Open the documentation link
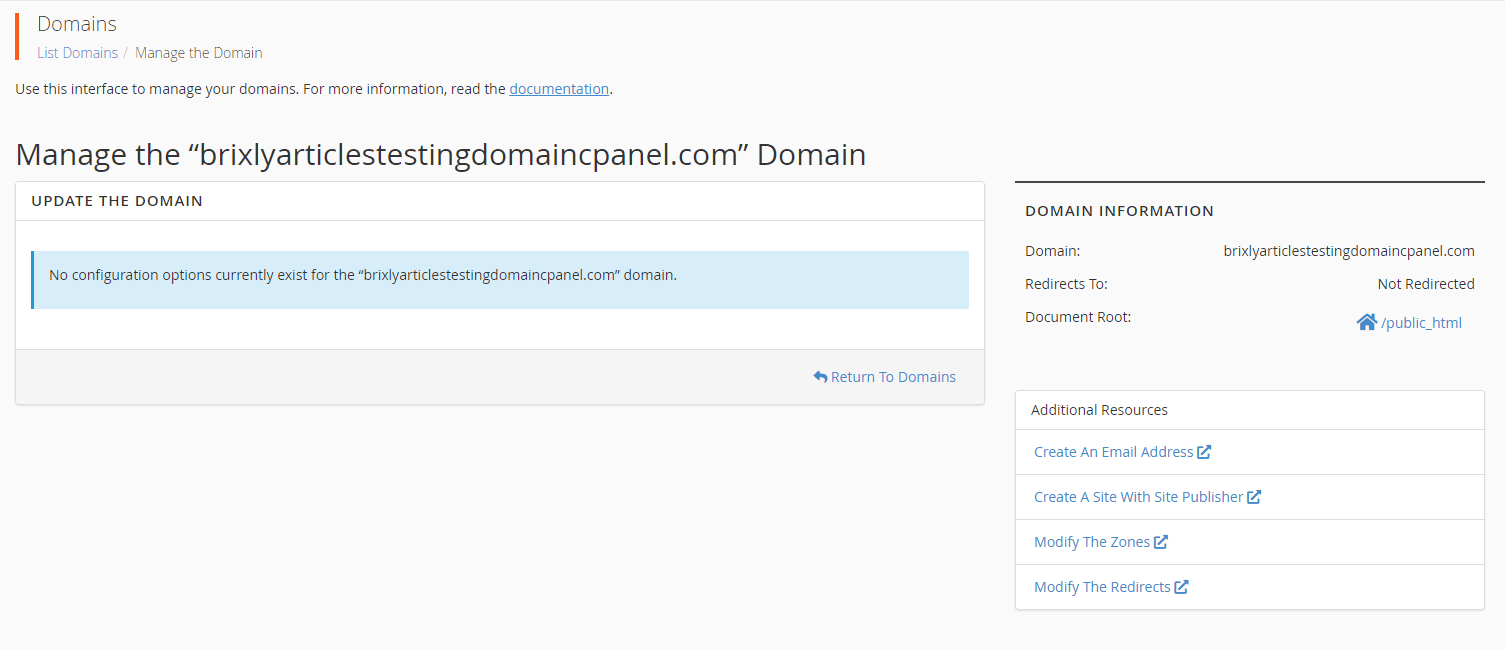Viewport: 1505px width, 649px height. [559, 89]
